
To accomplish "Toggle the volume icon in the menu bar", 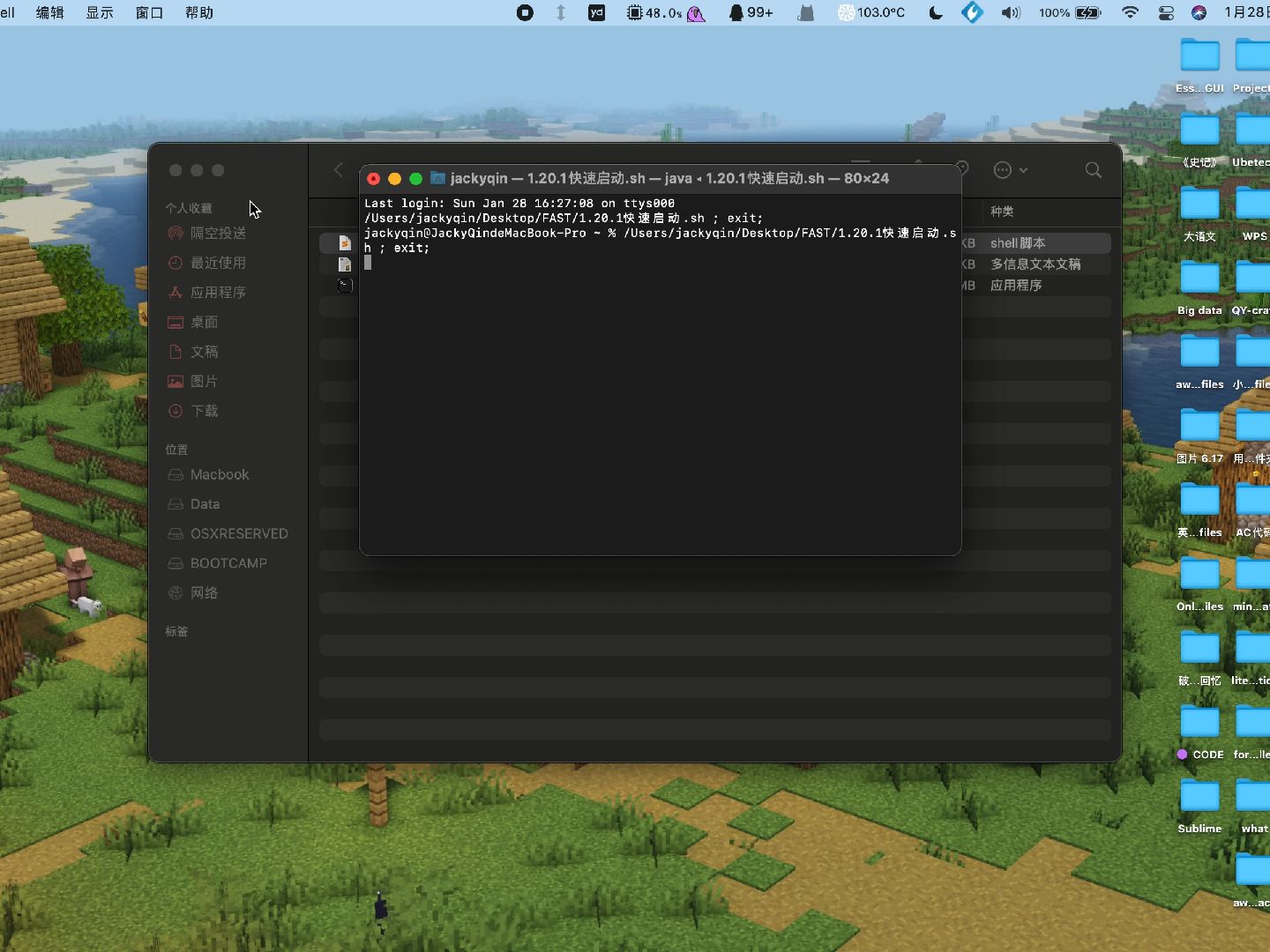I will click(x=1012, y=13).
